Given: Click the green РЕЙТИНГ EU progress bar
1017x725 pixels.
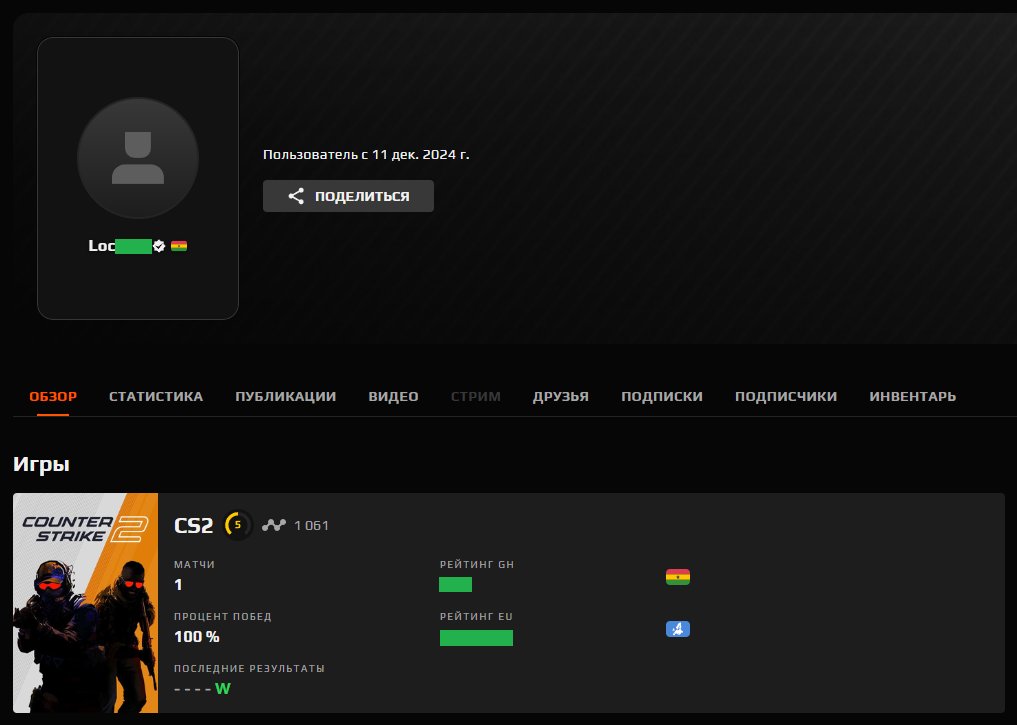Looking at the screenshot, I should click(x=476, y=637).
